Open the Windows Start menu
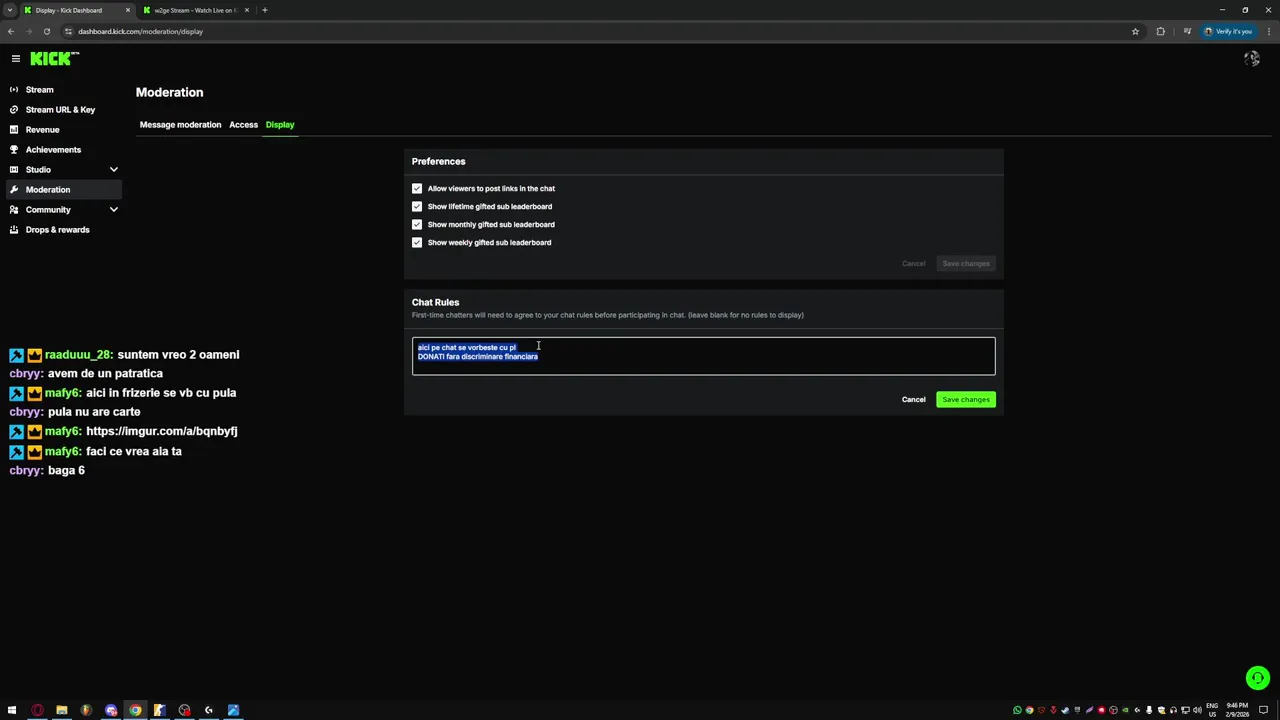The image size is (1280, 720). click(x=12, y=710)
